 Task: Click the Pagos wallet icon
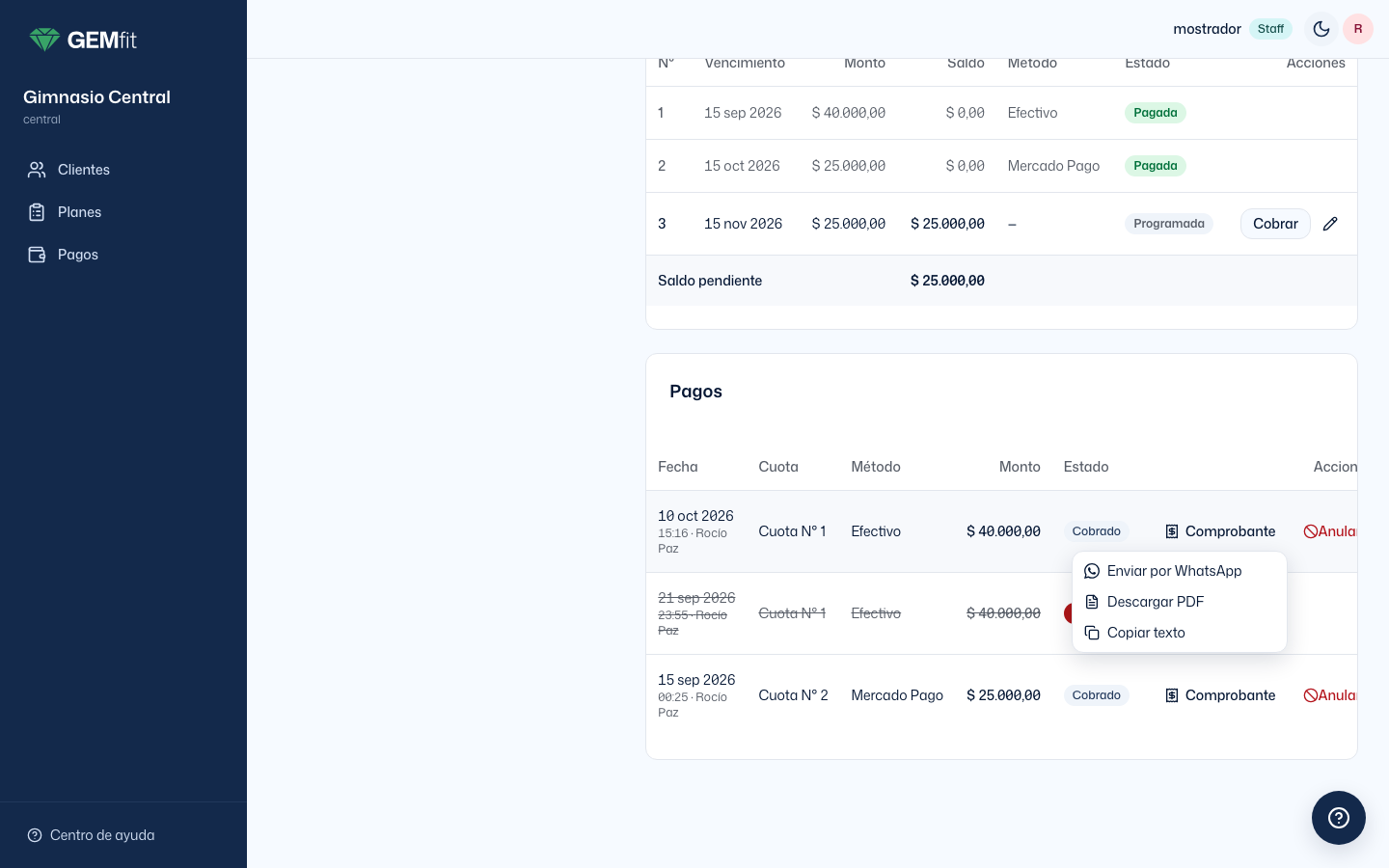tap(37, 255)
